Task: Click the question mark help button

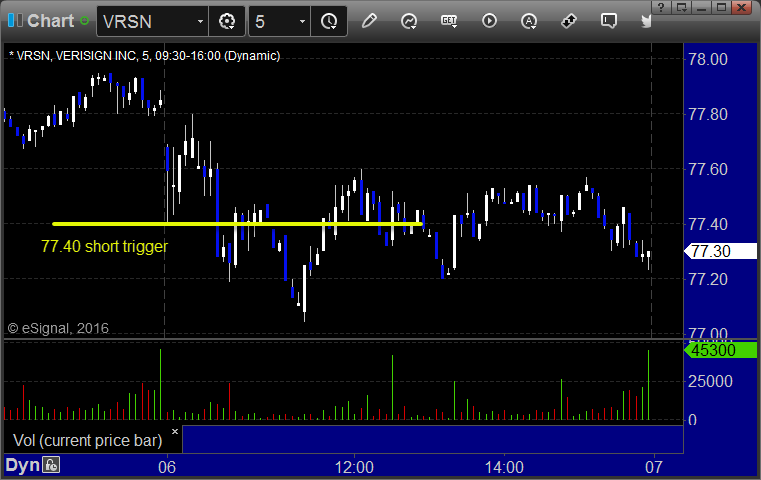Action: point(661,7)
